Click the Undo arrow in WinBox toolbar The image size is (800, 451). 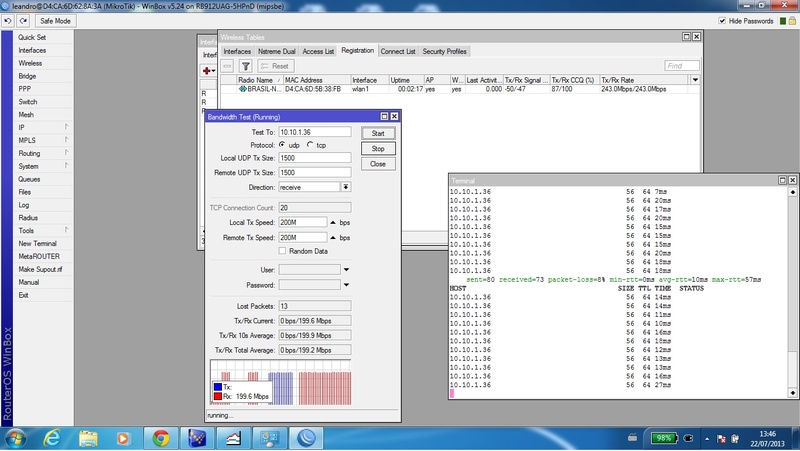[8, 20]
